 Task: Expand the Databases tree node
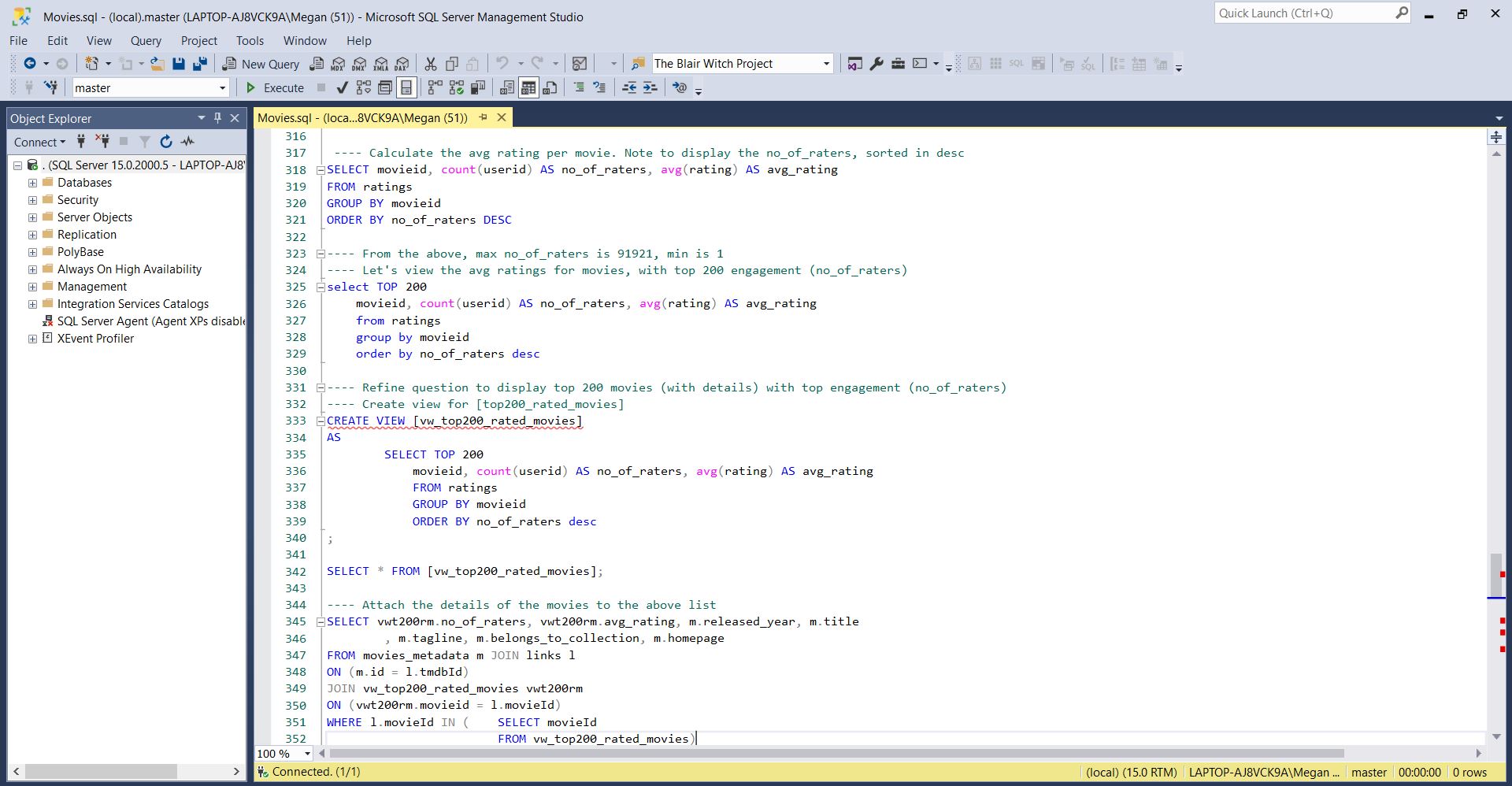[32, 183]
